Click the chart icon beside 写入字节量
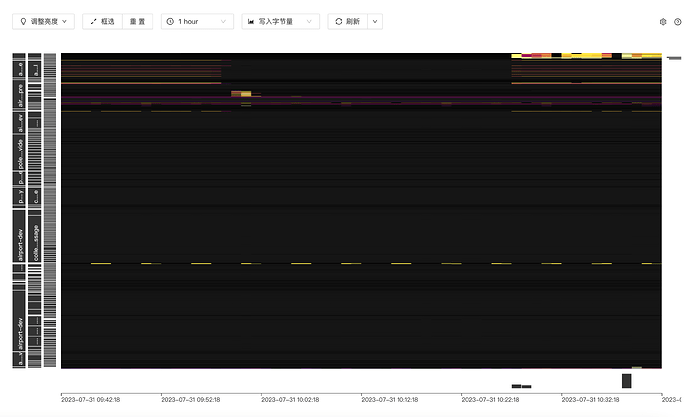Screen dimensions: 690x417 [252, 21]
